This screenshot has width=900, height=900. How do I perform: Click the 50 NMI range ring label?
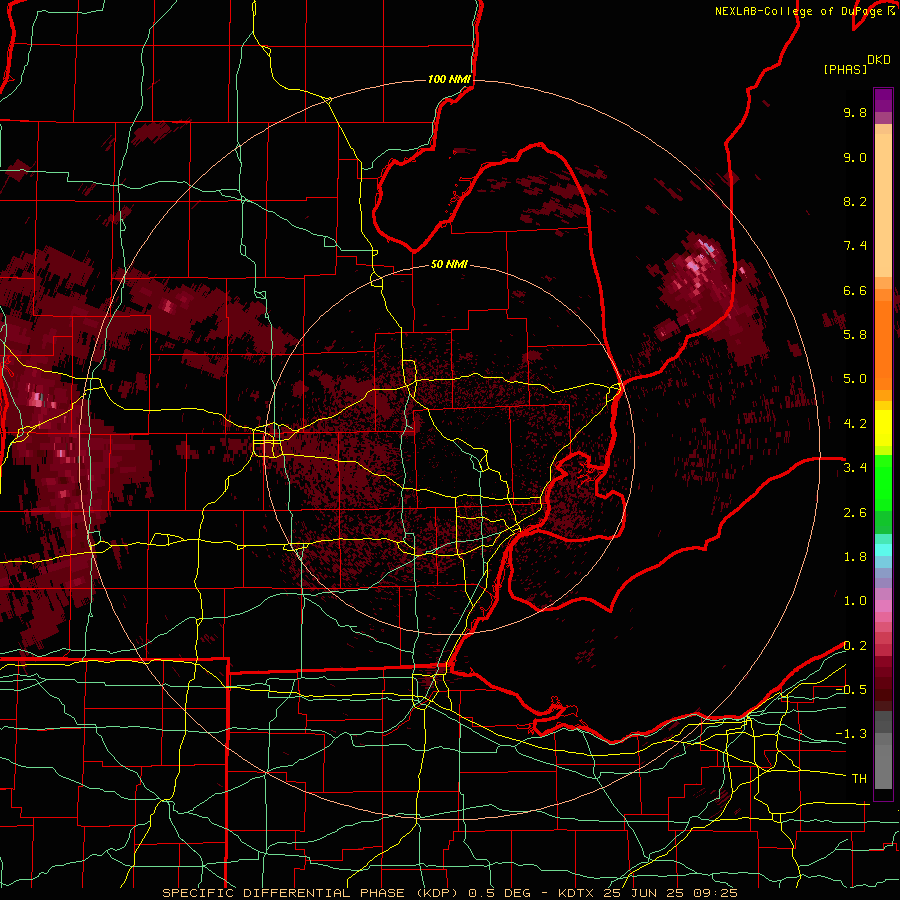[x=449, y=264]
